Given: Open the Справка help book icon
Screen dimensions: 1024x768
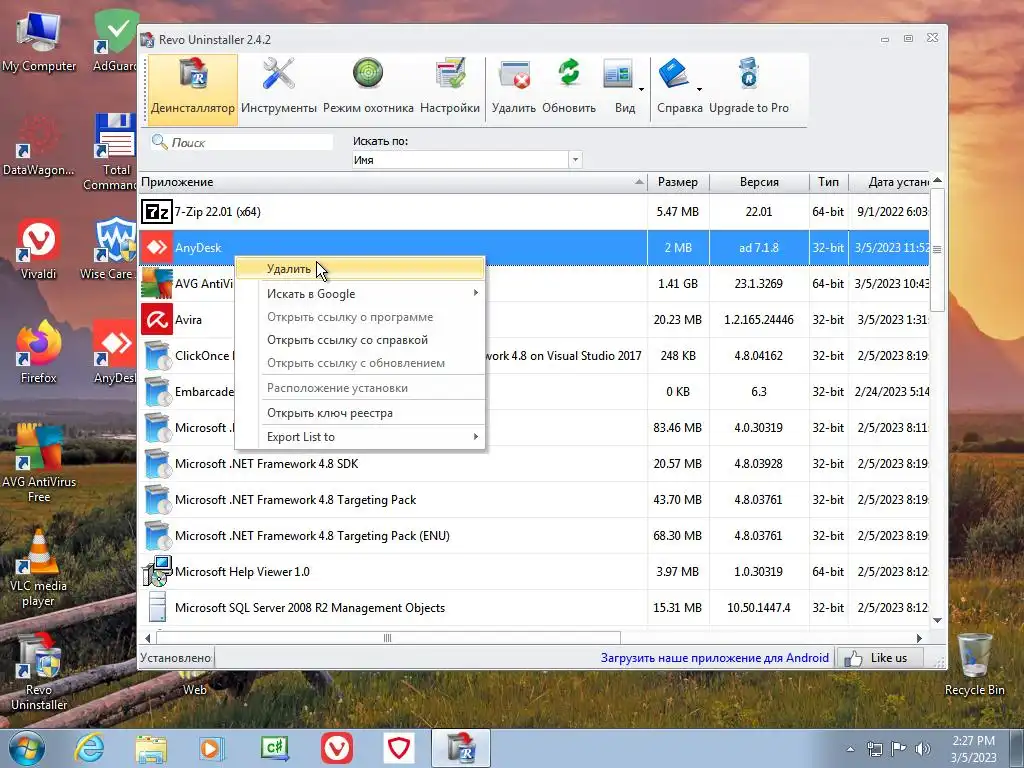Looking at the screenshot, I should (674, 74).
